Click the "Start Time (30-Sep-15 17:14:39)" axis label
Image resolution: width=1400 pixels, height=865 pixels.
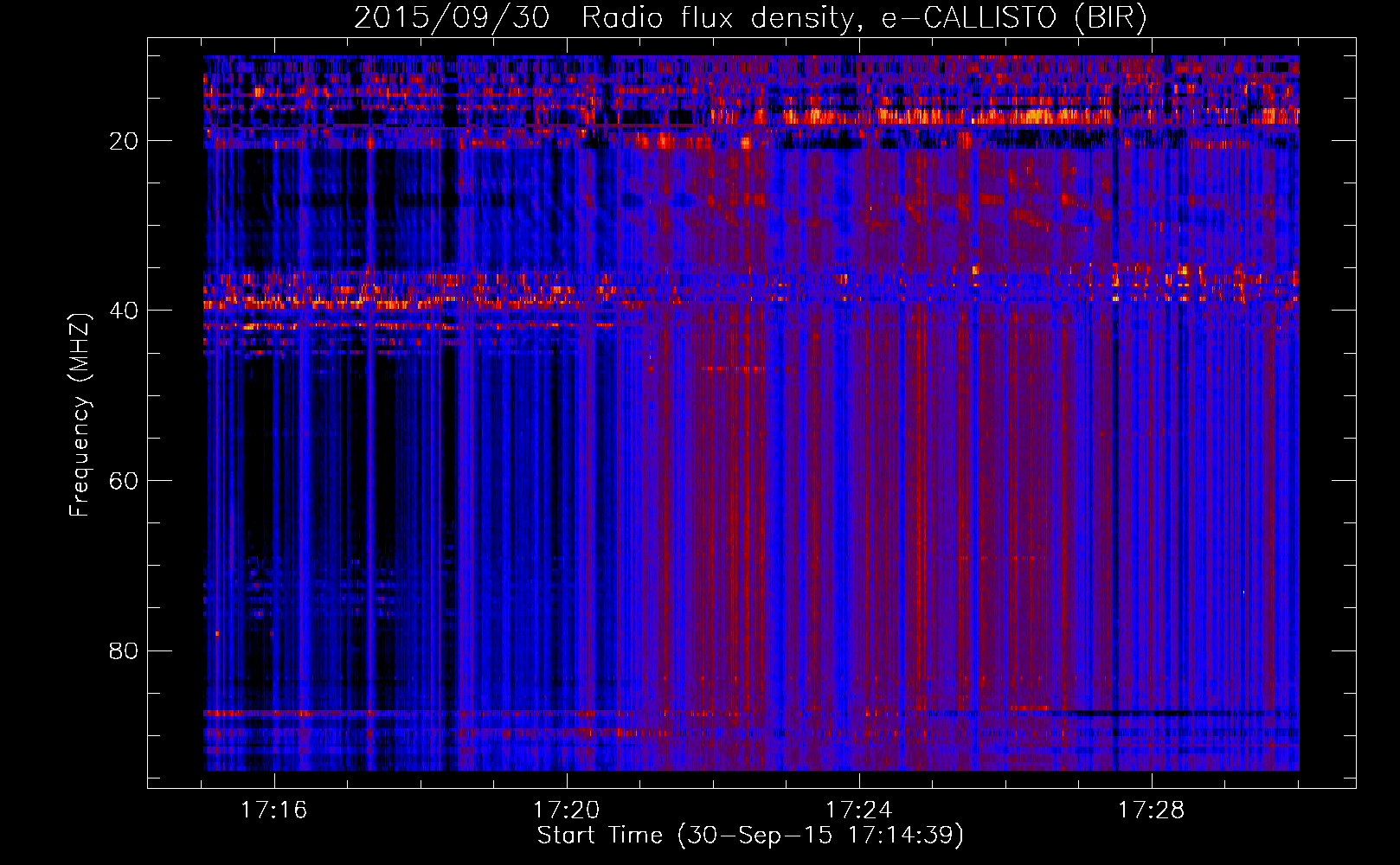pos(750,835)
